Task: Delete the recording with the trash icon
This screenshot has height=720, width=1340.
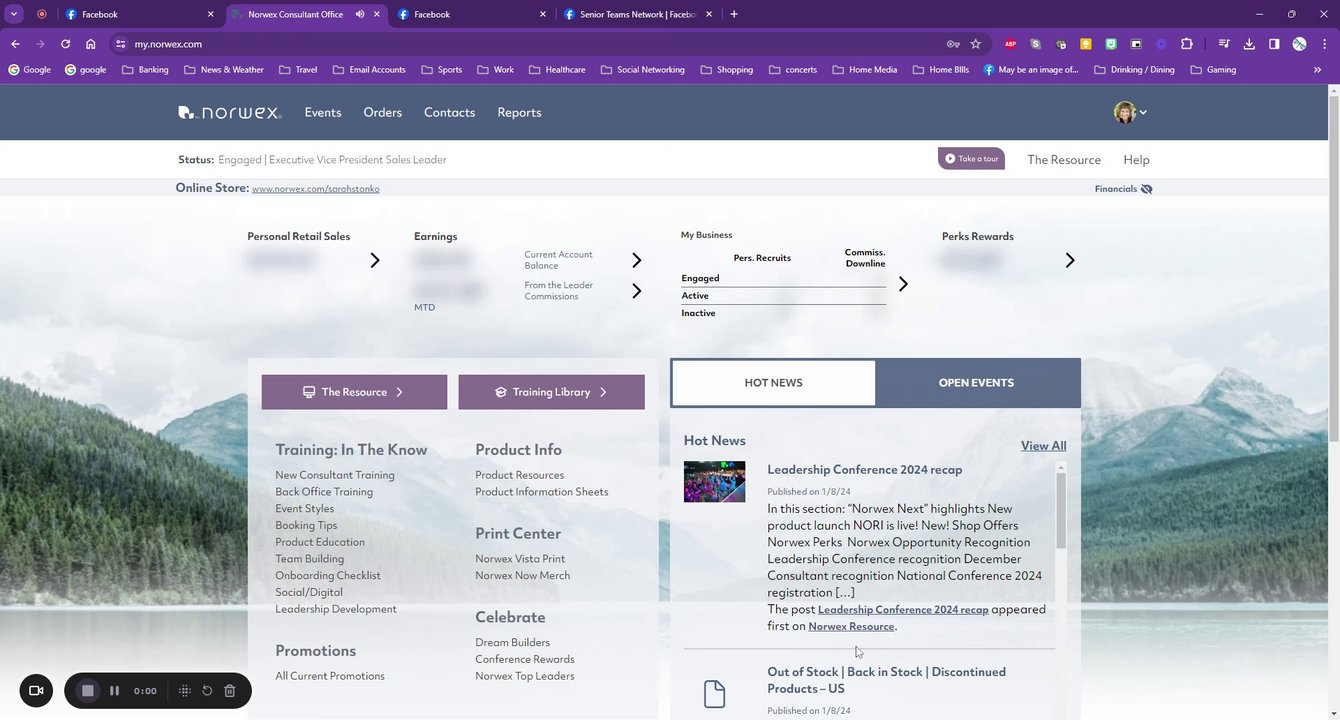Action: pyautogui.click(x=229, y=691)
